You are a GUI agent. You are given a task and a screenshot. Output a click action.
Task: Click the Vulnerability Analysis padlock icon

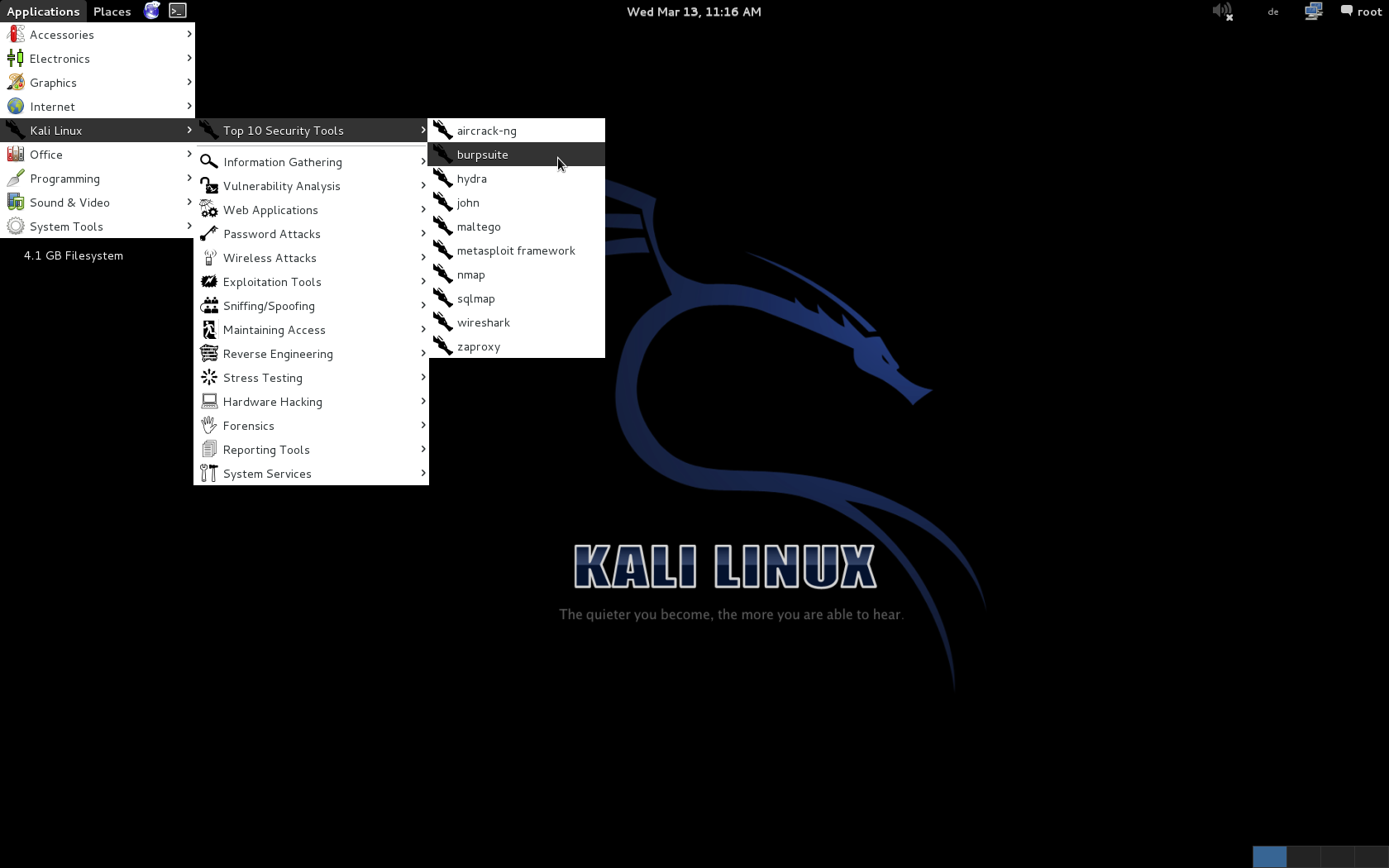[x=209, y=186]
